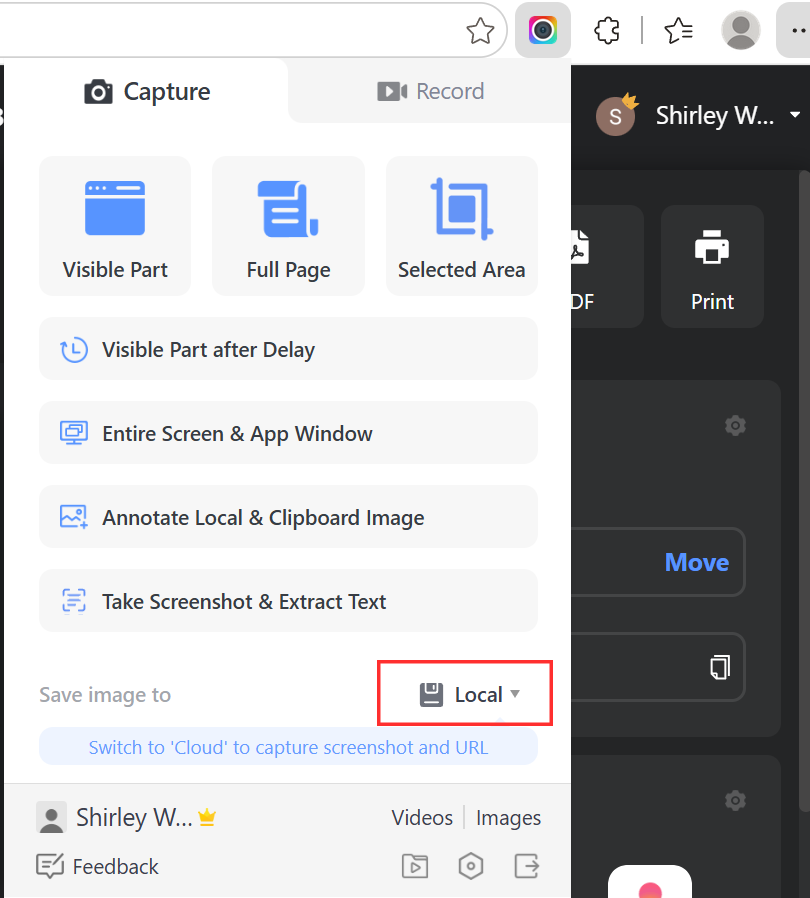Click the sign out icon in footer
The width and height of the screenshot is (810, 898).
pyautogui.click(x=526, y=866)
